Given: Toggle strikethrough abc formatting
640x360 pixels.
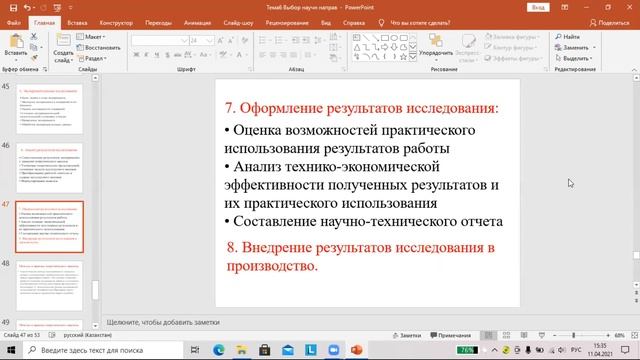Looking at the screenshot, I should coord(177,55).
